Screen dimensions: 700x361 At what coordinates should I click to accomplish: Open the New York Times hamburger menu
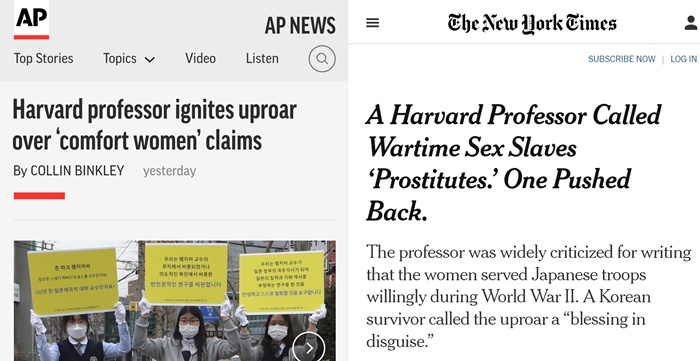[372, 23]
